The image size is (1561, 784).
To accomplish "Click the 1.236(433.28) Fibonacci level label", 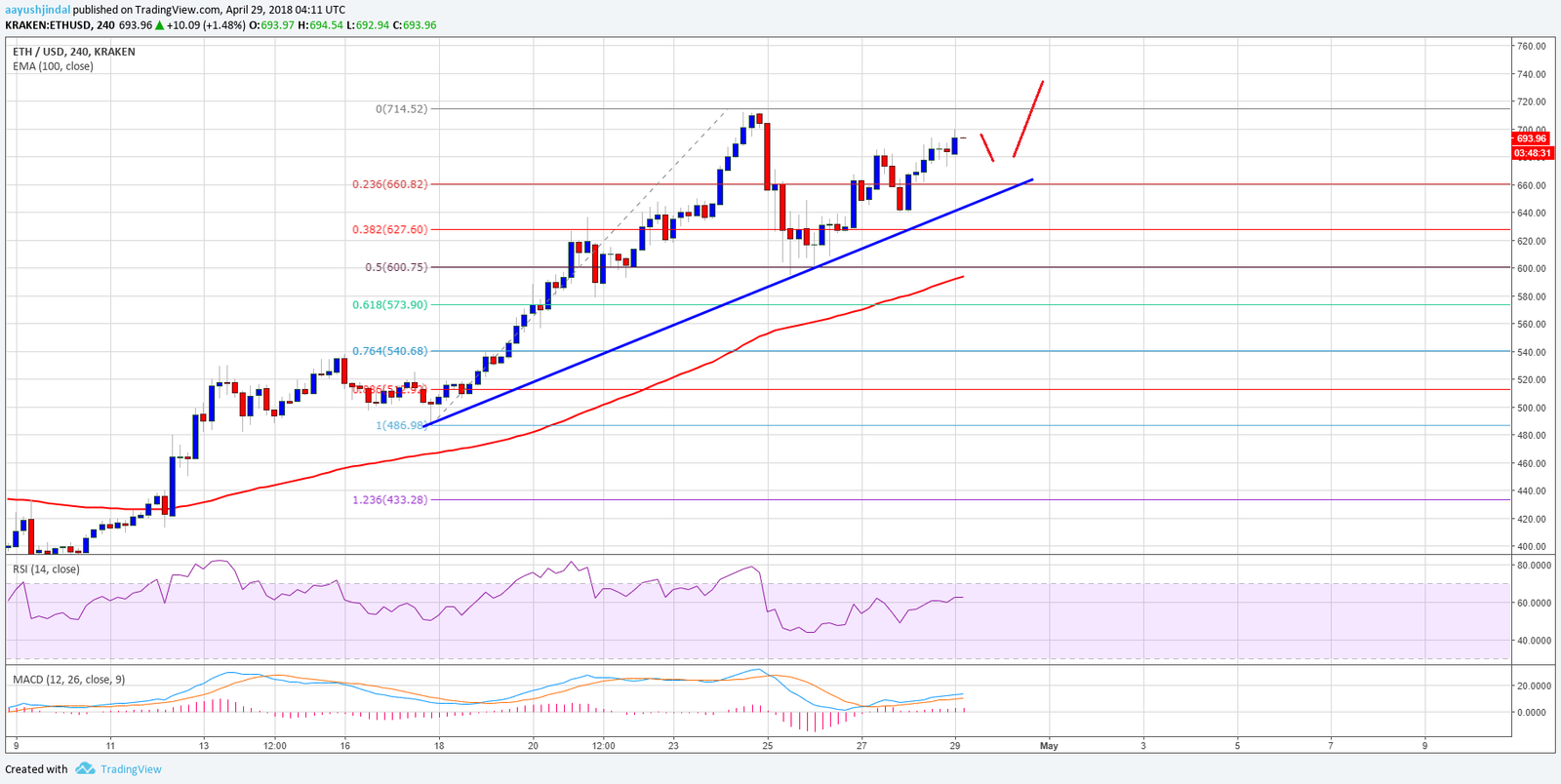I will [x=390, y=500].
